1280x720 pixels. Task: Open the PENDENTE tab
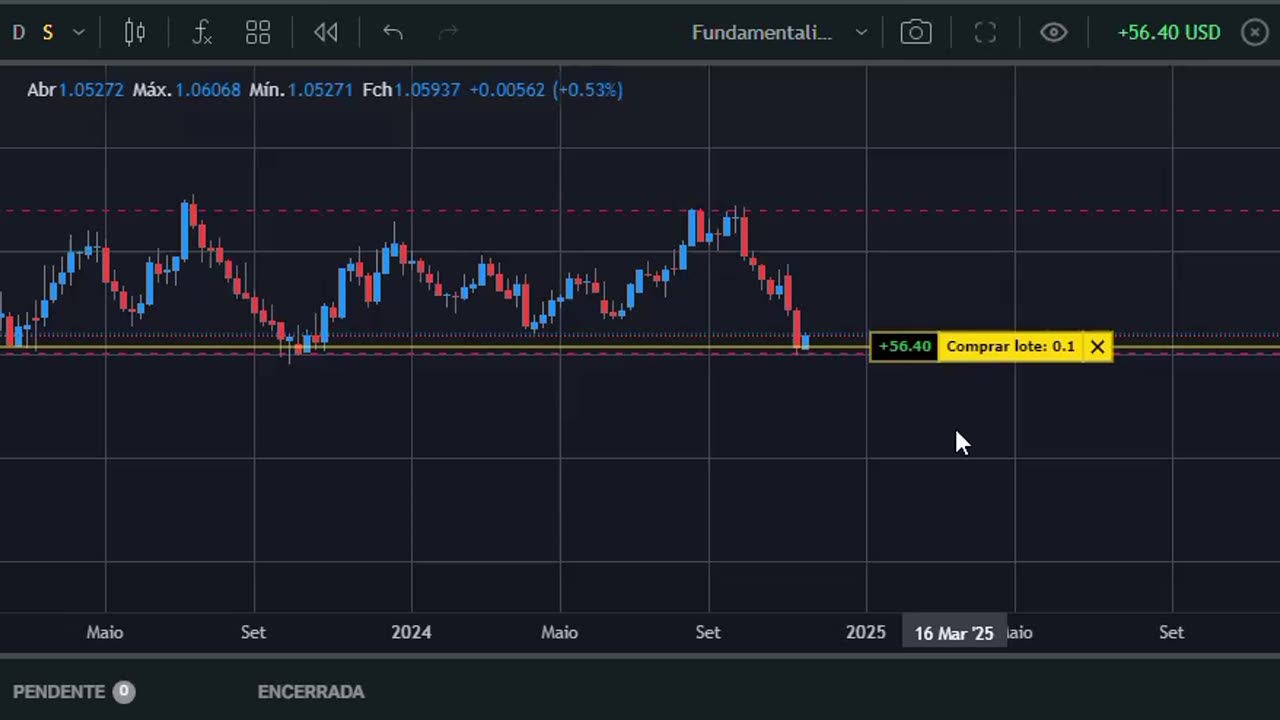pos(73,692)
